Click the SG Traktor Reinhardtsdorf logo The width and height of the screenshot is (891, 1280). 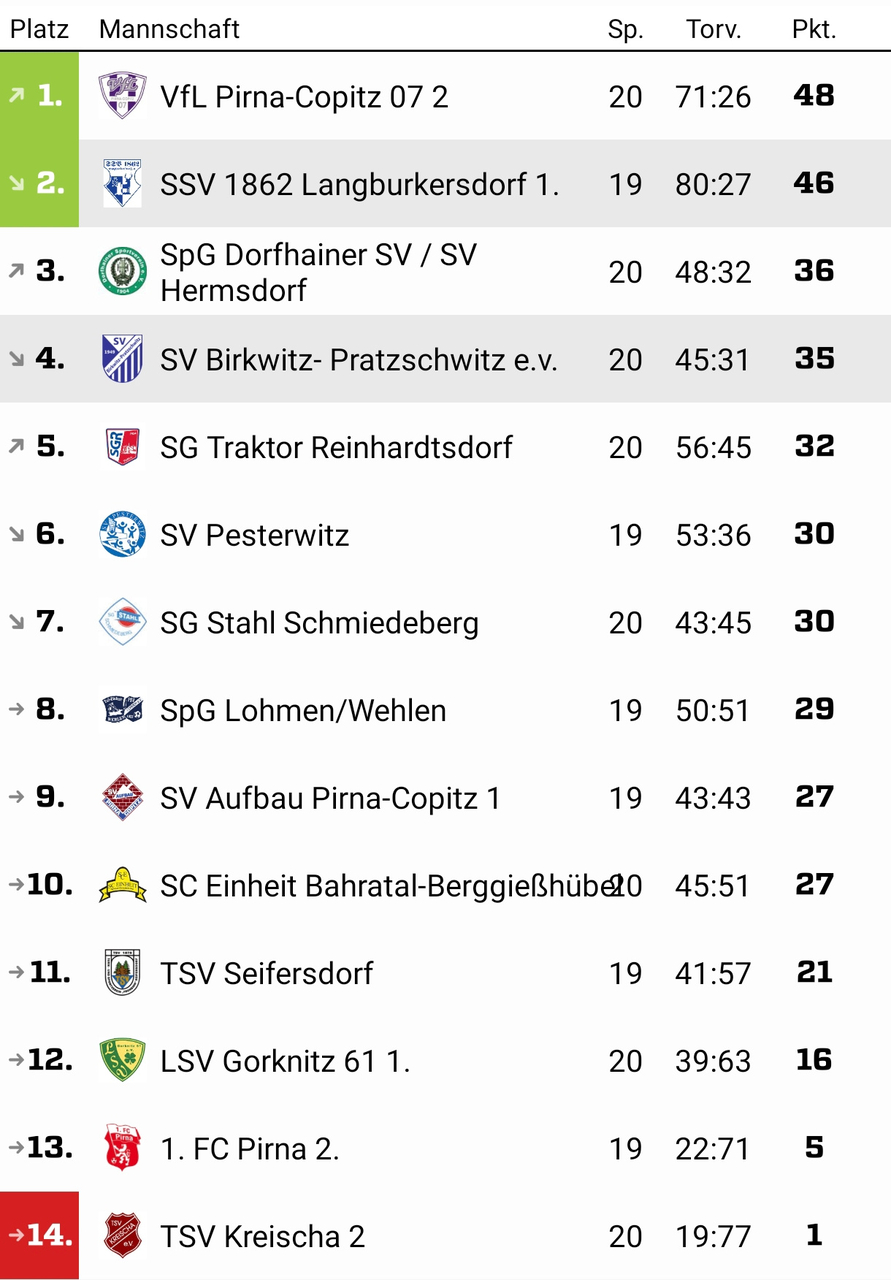122,447
